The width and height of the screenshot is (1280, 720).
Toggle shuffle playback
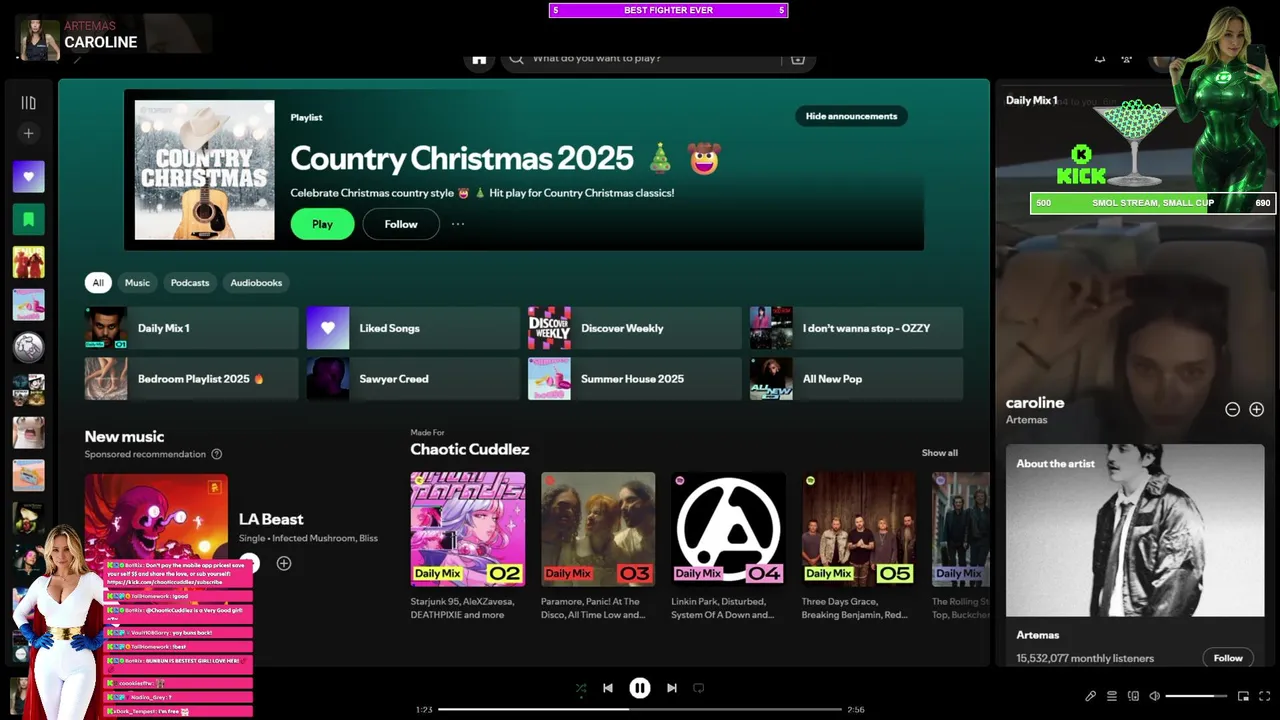click(581, 688)
